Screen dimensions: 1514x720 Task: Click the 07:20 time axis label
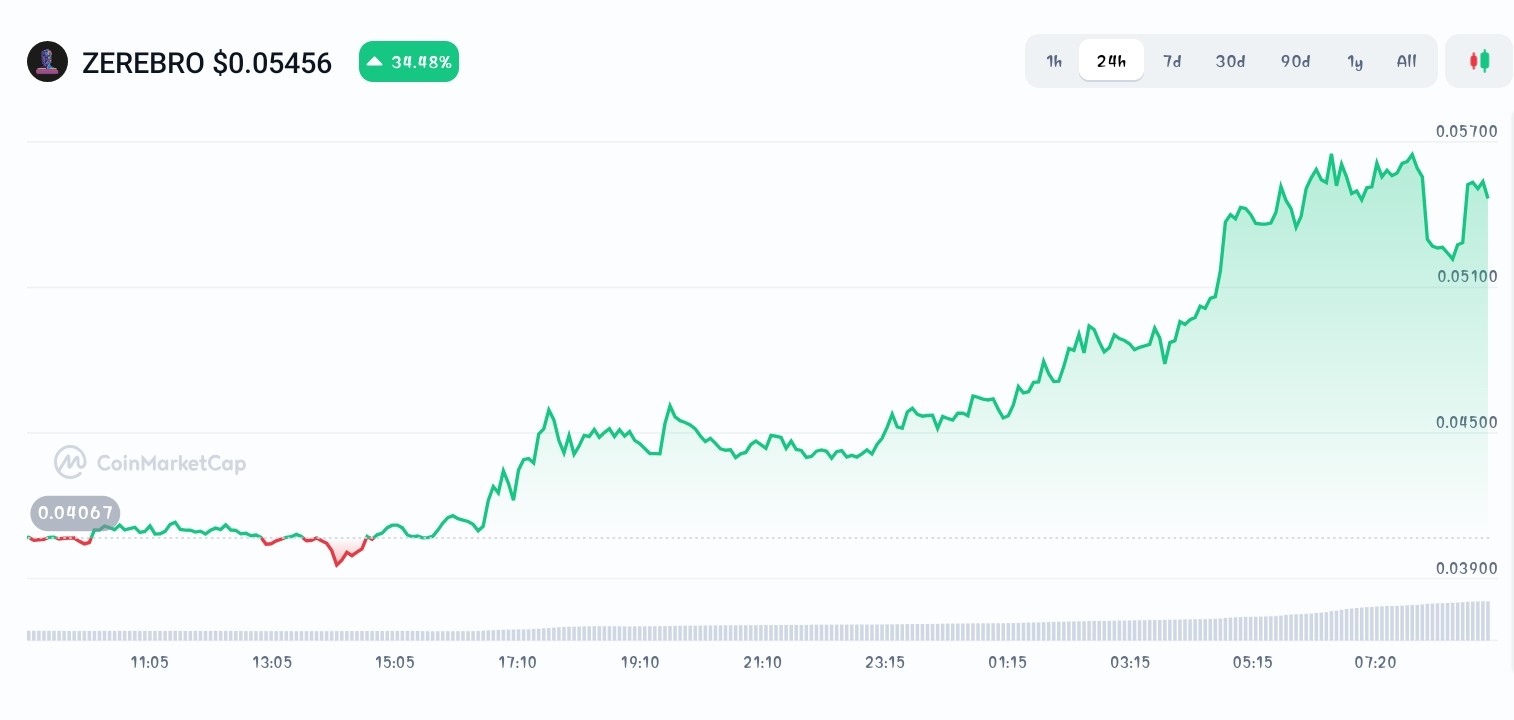click(x=1375, y=662)
